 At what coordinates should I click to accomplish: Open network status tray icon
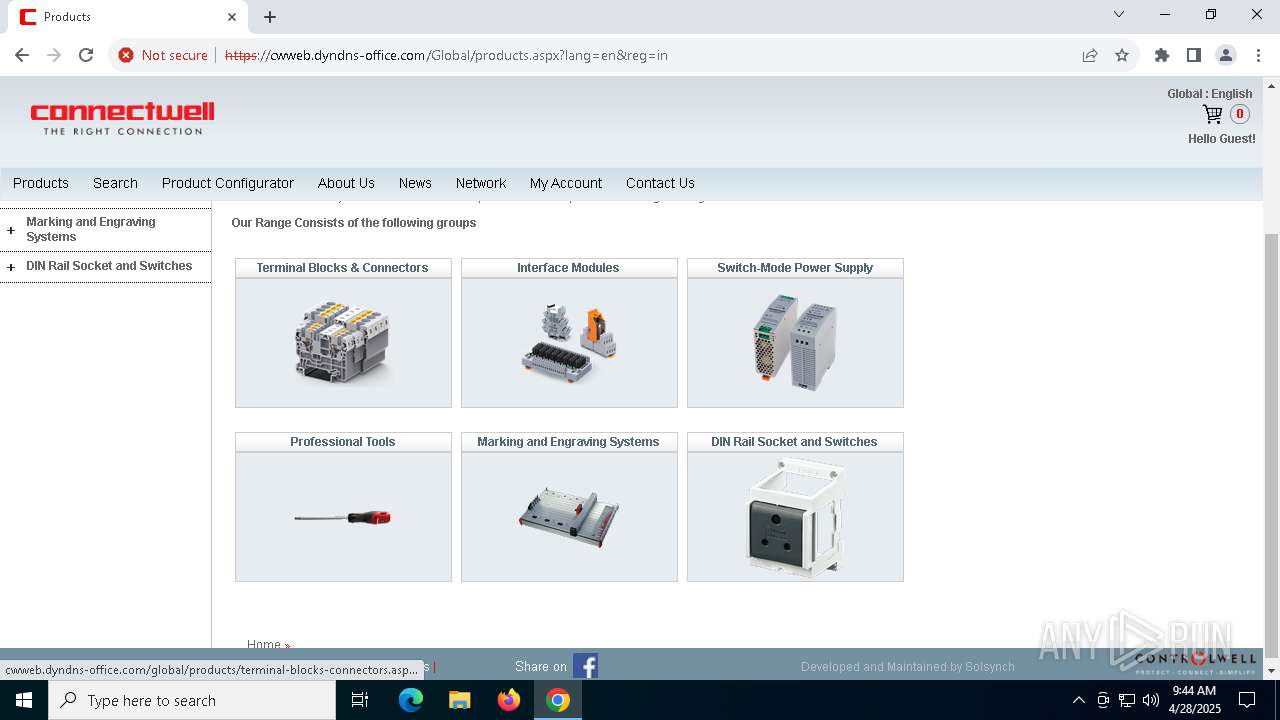point(1127,700)
